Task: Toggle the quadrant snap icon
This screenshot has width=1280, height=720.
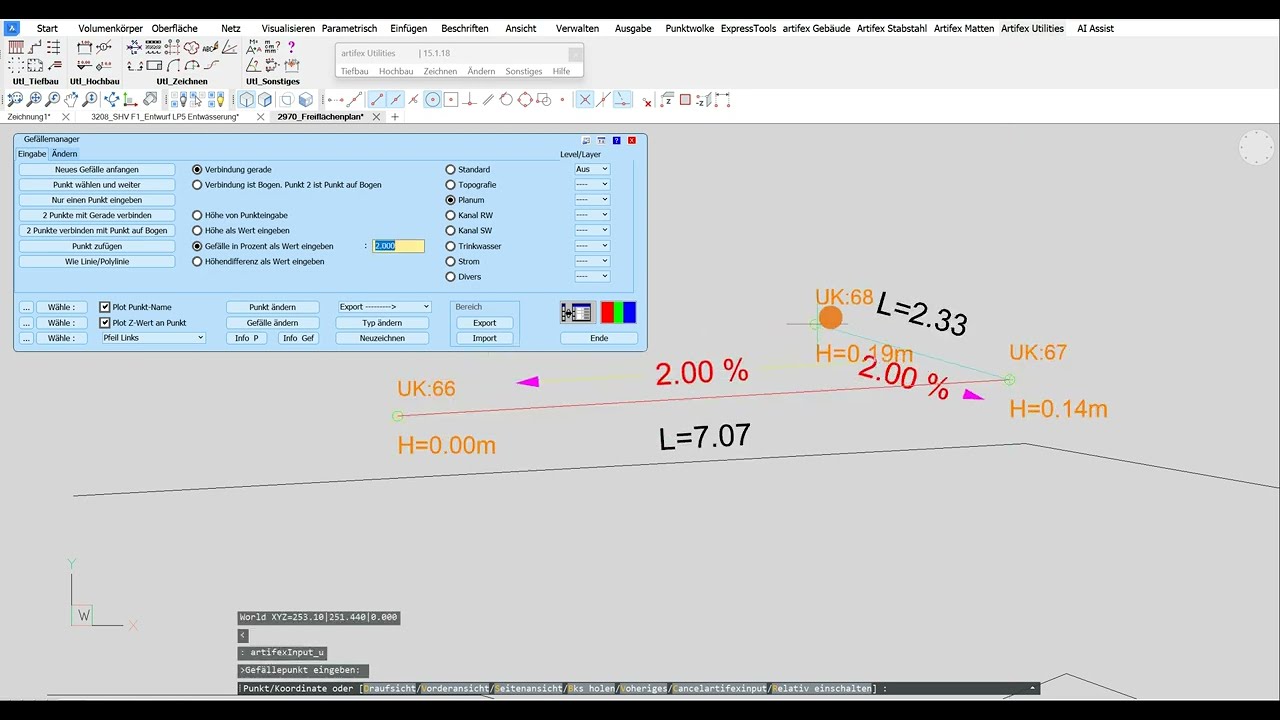Action: [525, 100]
